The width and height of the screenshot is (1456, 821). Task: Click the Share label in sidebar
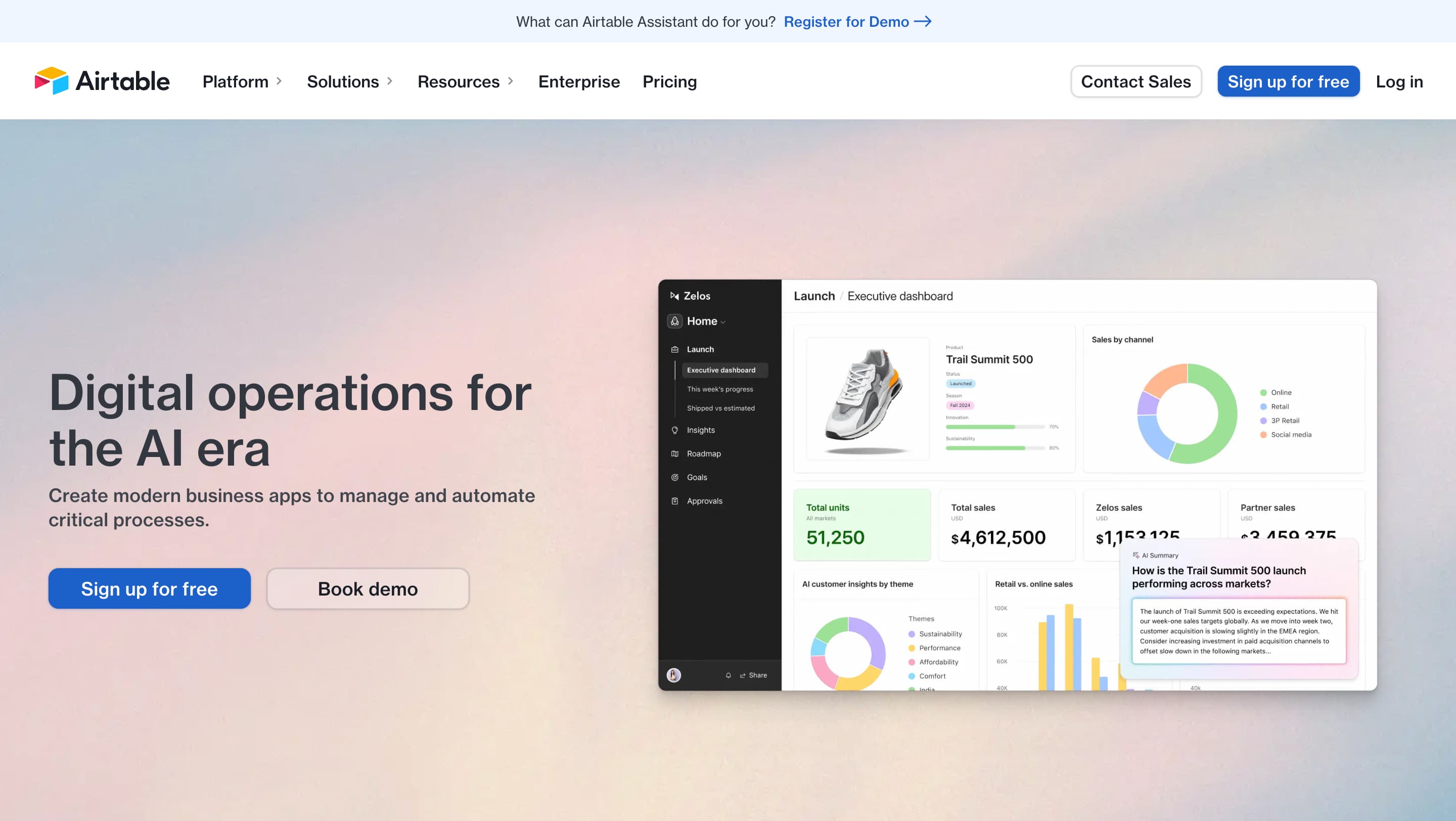click(758, 675)
